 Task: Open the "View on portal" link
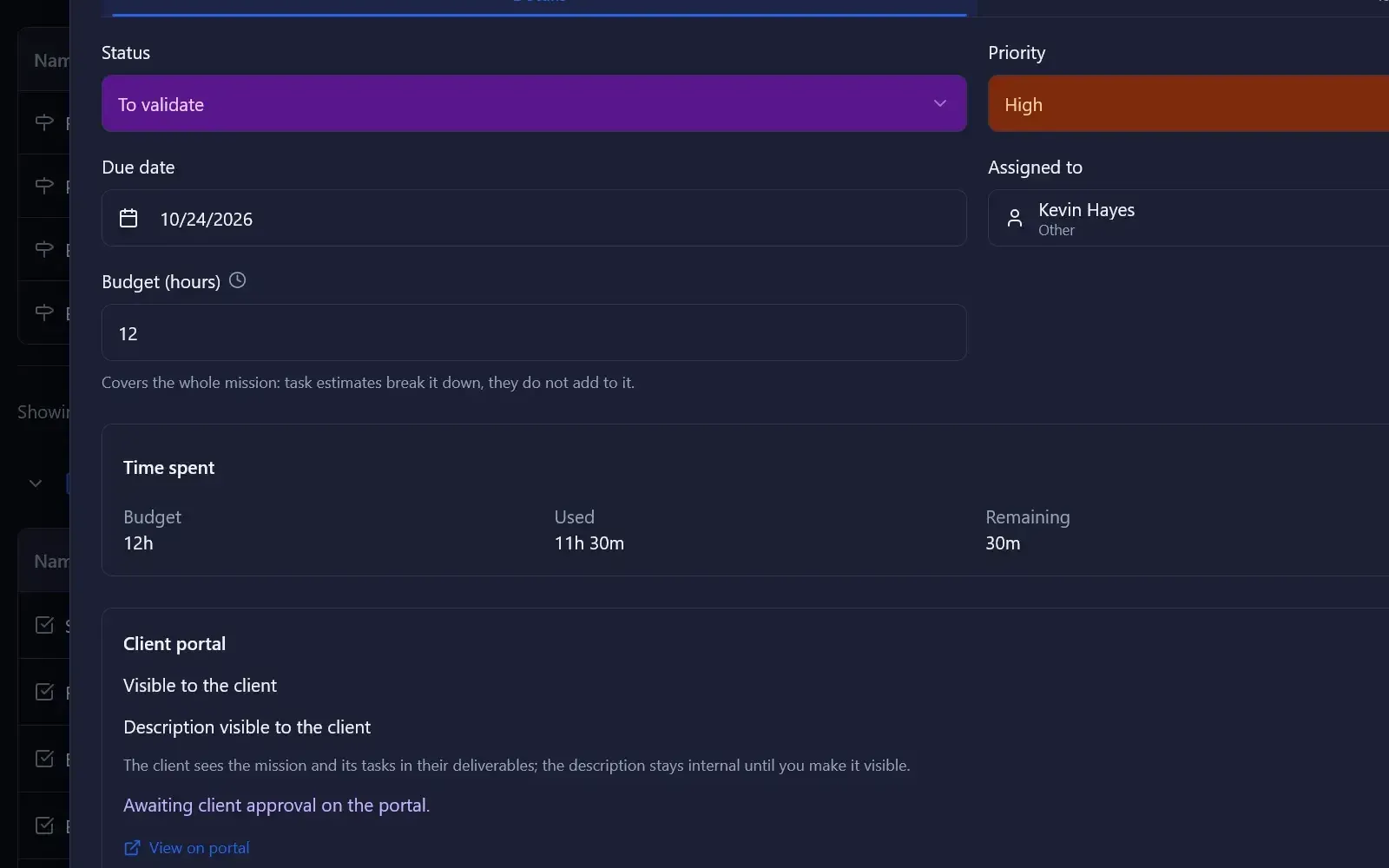pos(188,848)
